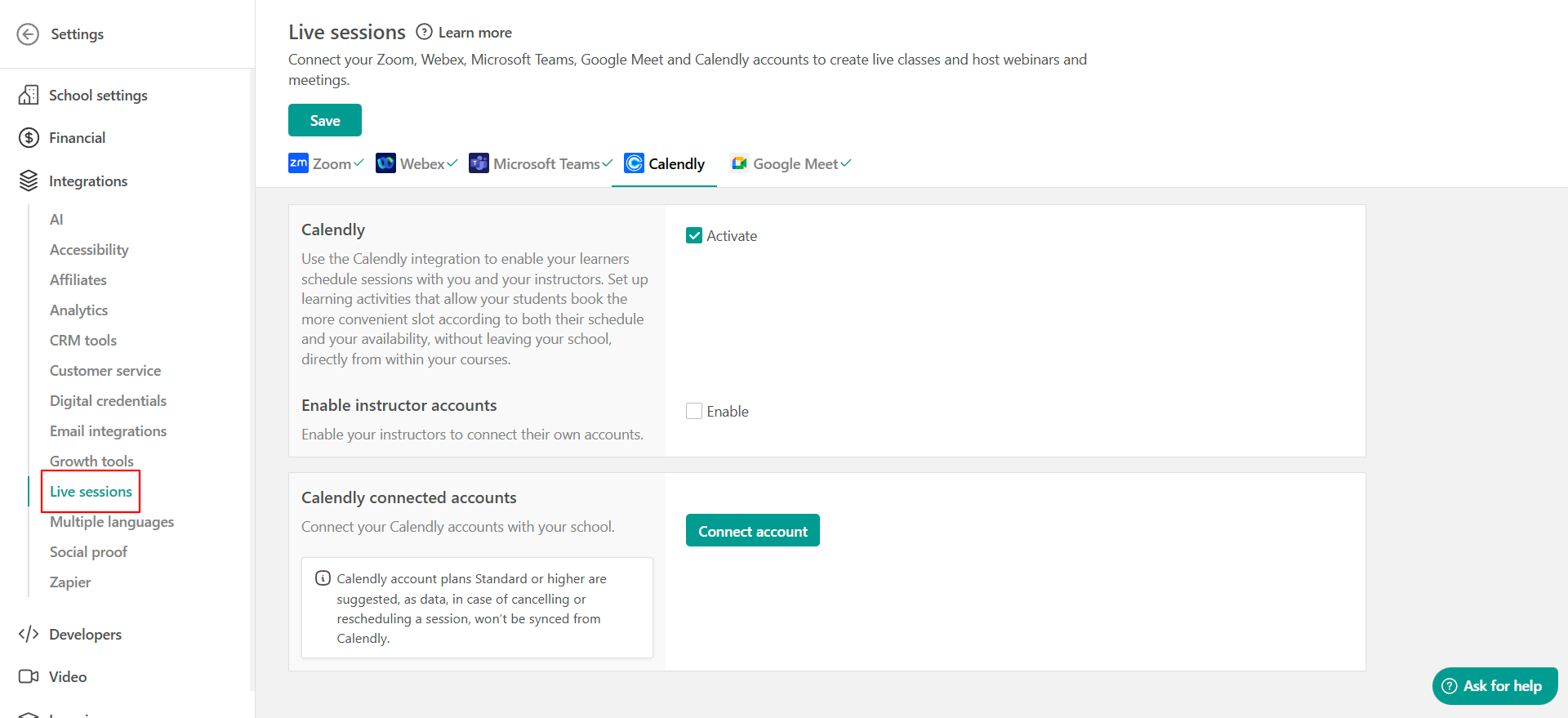
Task: Expand the Video section
Action: pyautogui.click(x=68, y=677)
